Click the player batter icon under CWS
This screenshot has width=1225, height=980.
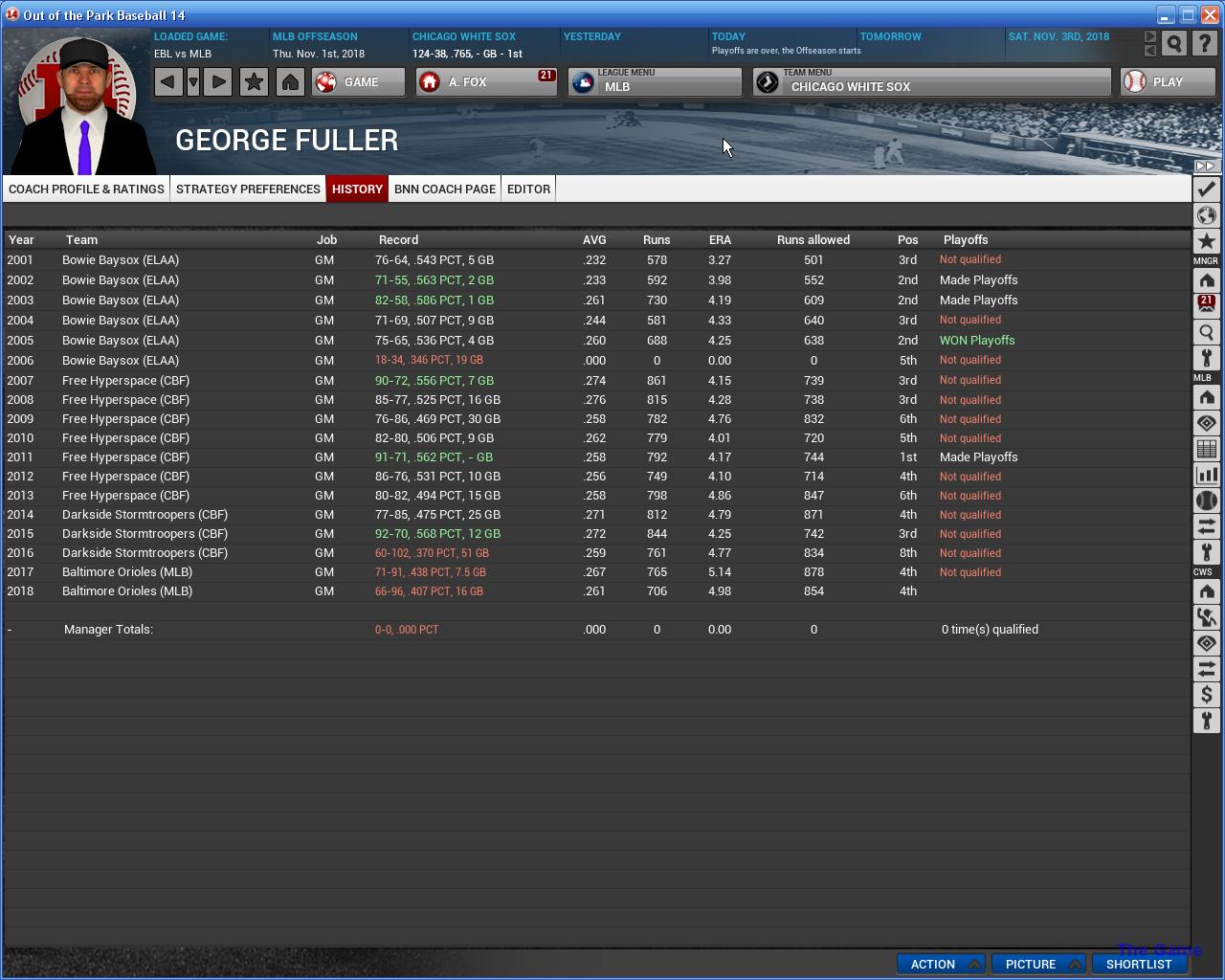point(1206,617)
